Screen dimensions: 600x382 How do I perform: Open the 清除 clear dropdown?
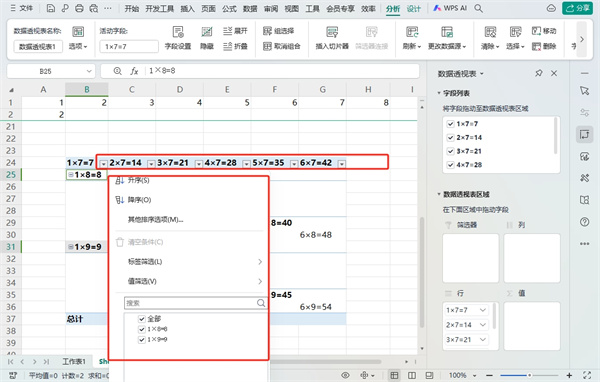[490, 46]
